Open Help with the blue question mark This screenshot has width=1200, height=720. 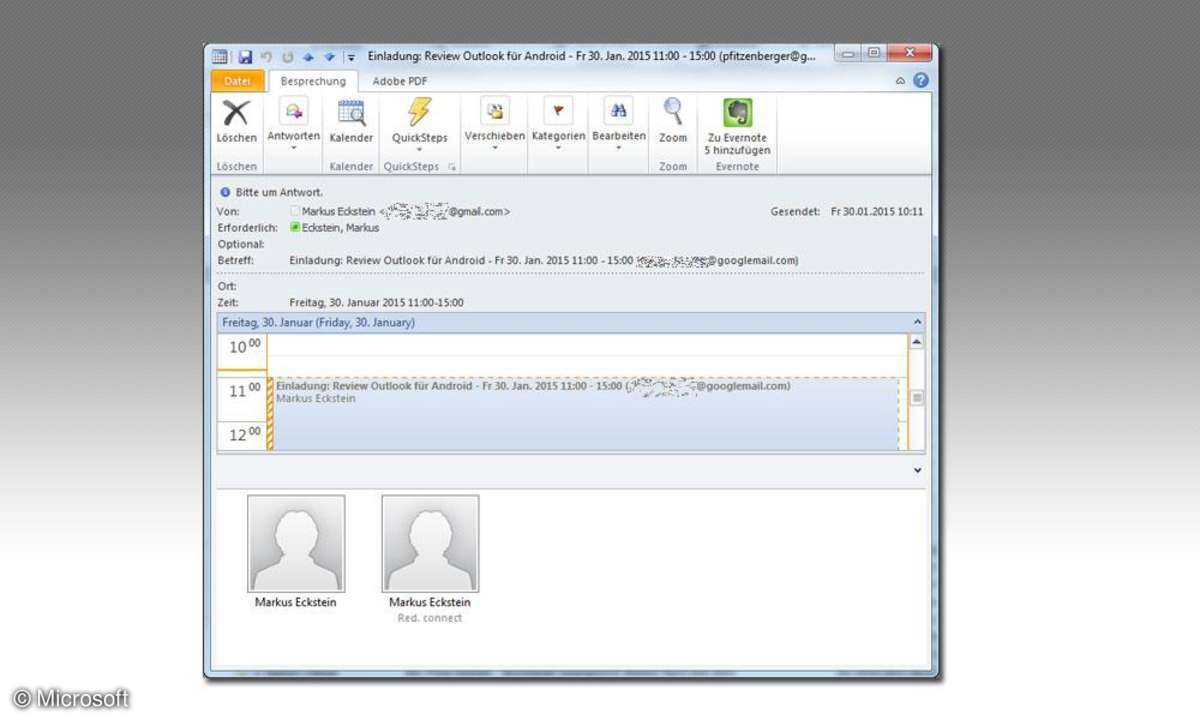(920, 80)
